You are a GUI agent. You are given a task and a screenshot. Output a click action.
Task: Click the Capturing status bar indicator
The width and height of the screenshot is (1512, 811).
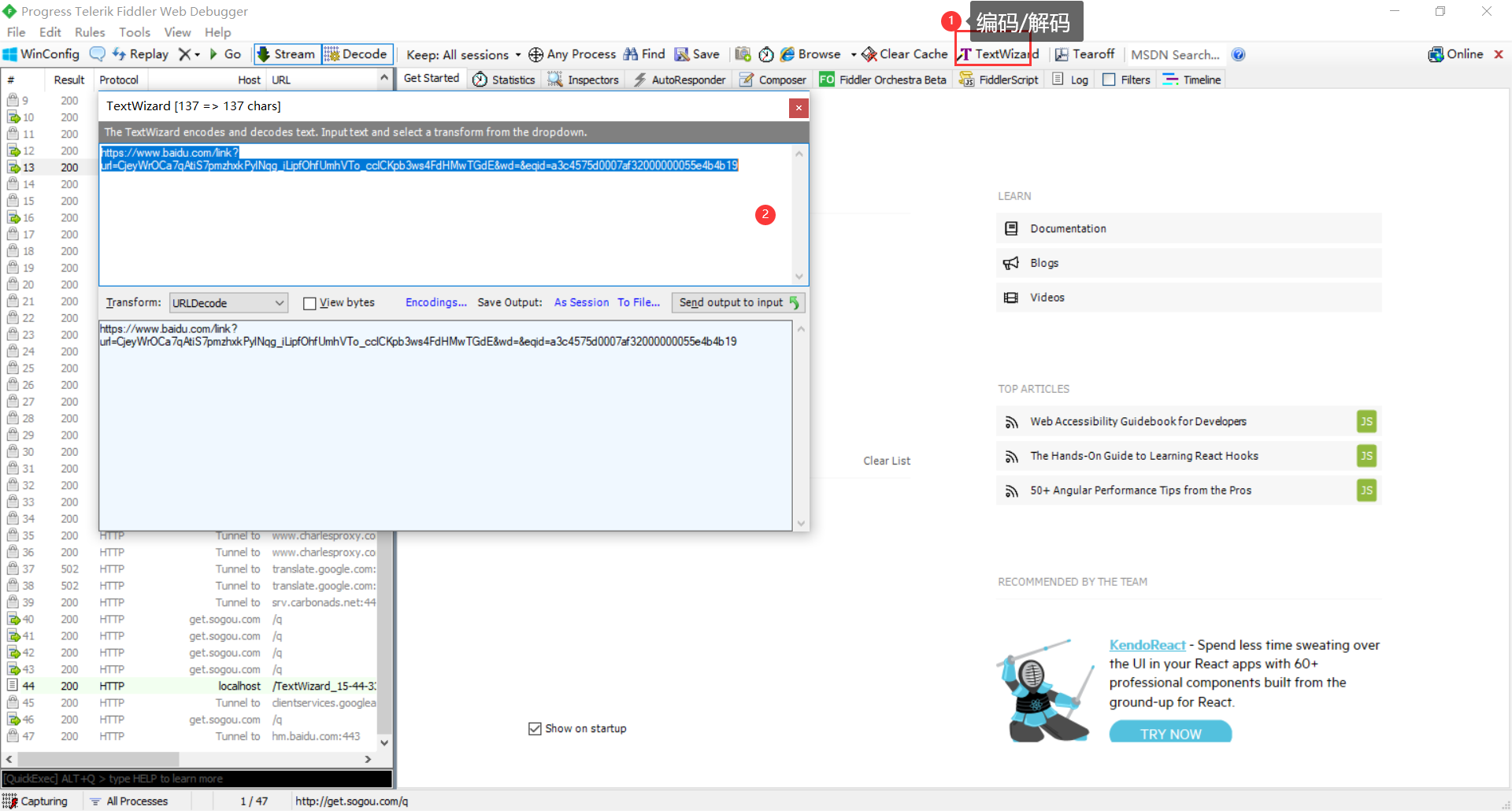(x=35, y=801)
